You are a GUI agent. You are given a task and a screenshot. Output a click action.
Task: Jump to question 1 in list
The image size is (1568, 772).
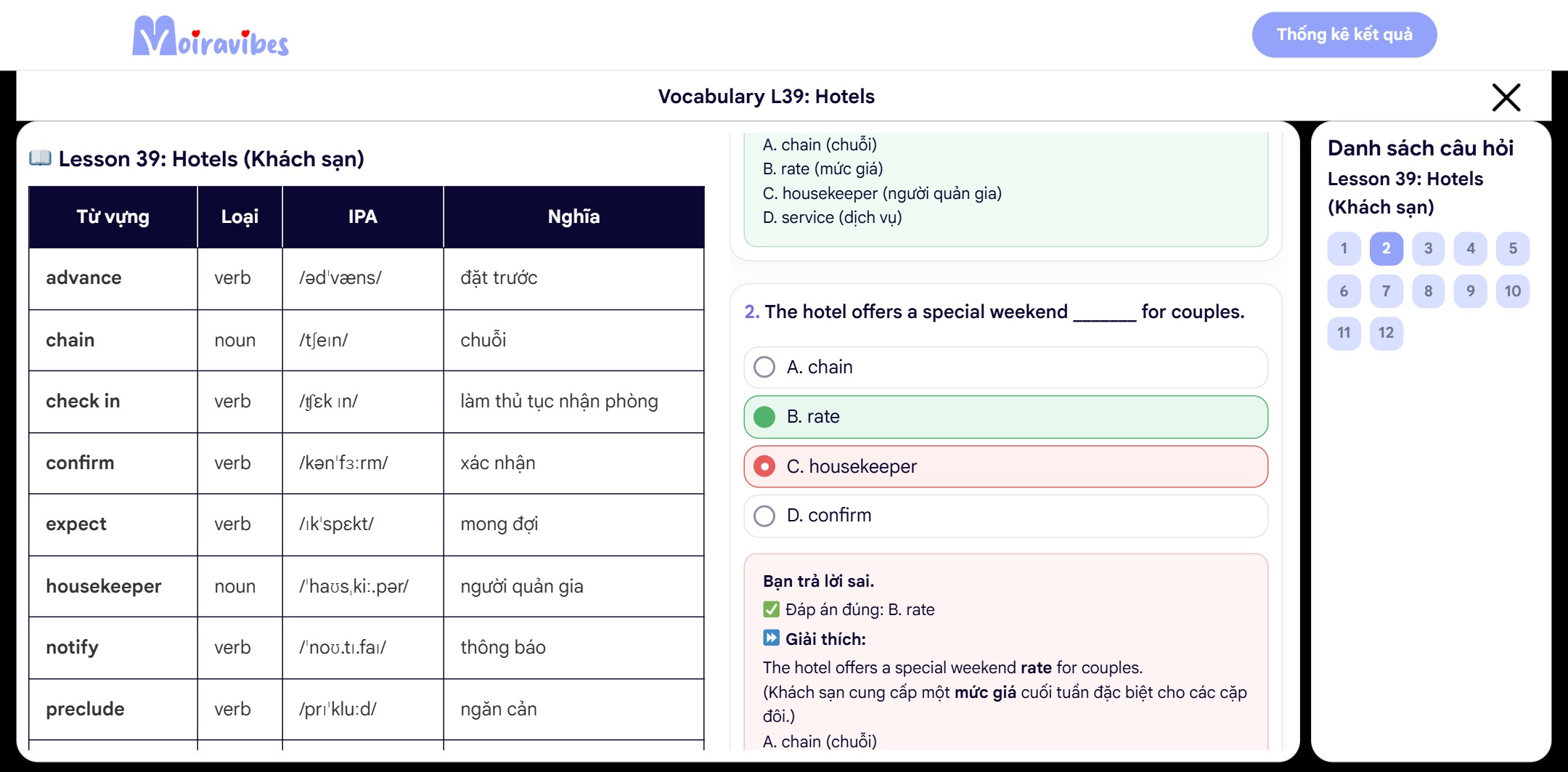click(x=1344, y=248)
